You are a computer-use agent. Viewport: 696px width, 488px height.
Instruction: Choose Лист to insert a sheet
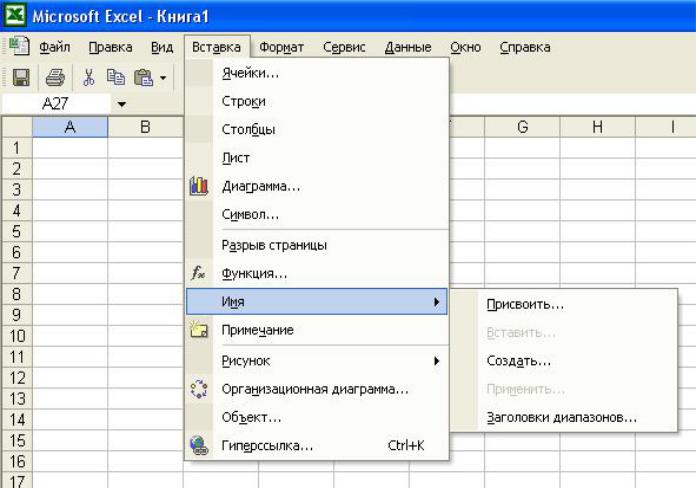pos(316,158)
